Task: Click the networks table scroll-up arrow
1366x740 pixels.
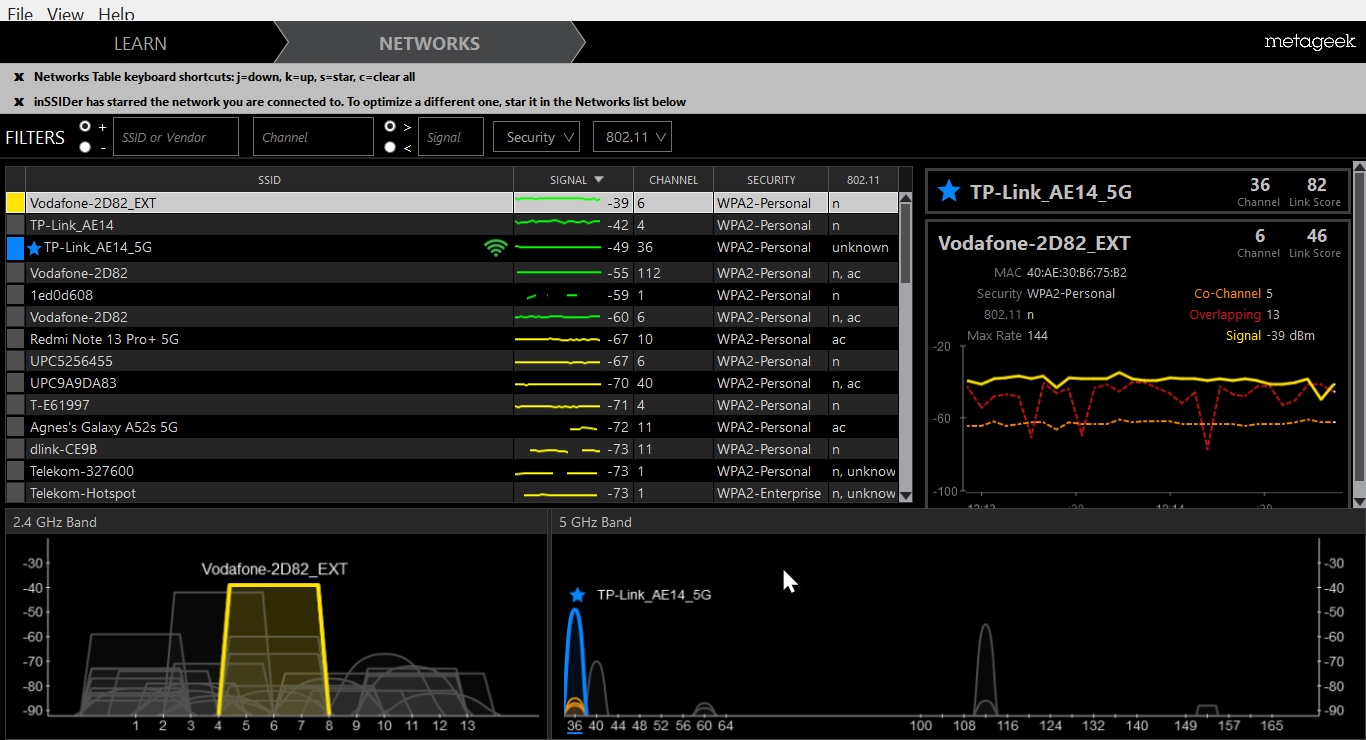Action: [906, 198]
